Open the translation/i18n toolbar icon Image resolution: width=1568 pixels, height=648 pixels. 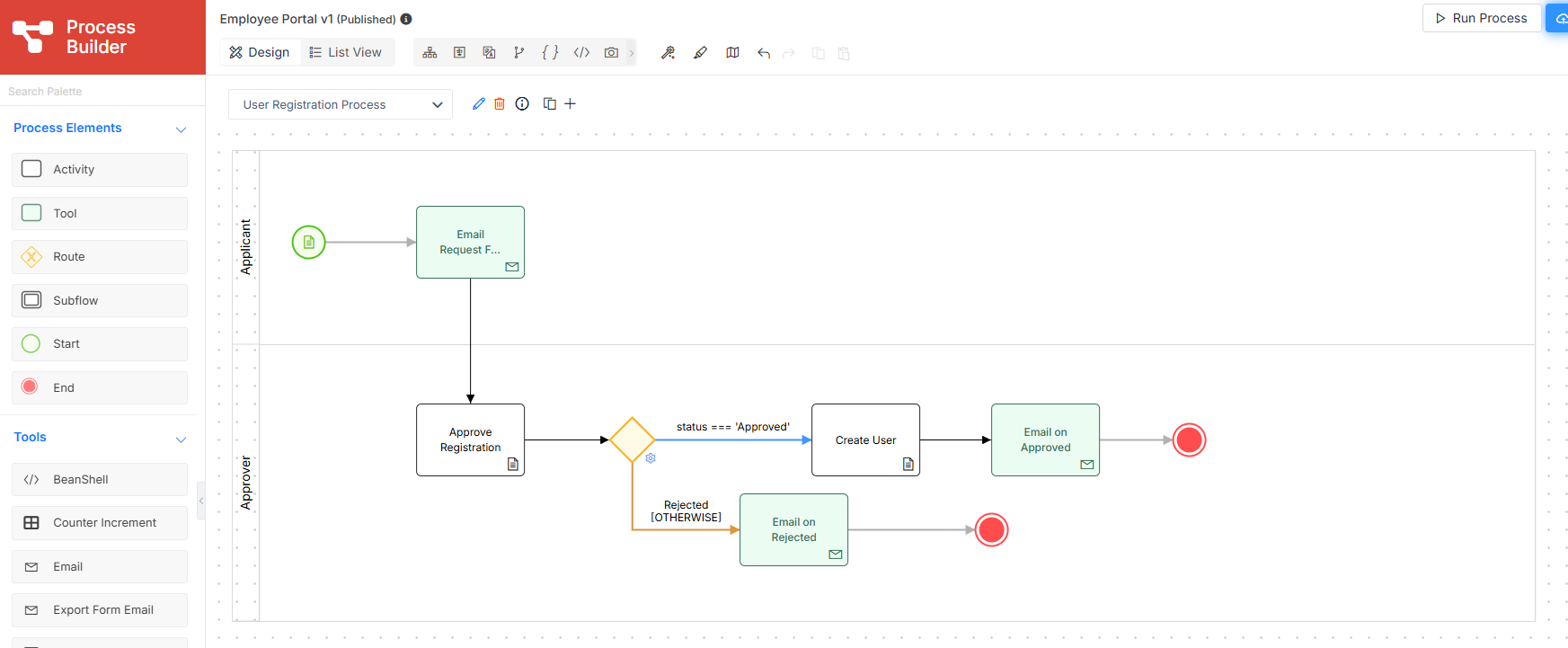point(489,53)
